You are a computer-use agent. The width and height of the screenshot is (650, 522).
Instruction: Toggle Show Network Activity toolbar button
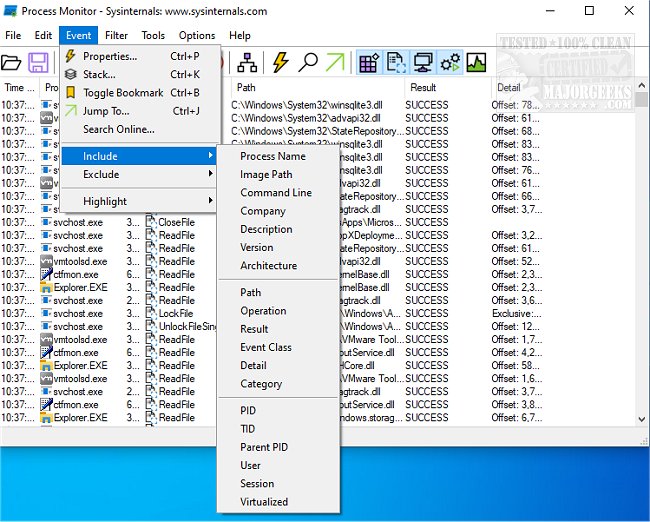[423, 63]
